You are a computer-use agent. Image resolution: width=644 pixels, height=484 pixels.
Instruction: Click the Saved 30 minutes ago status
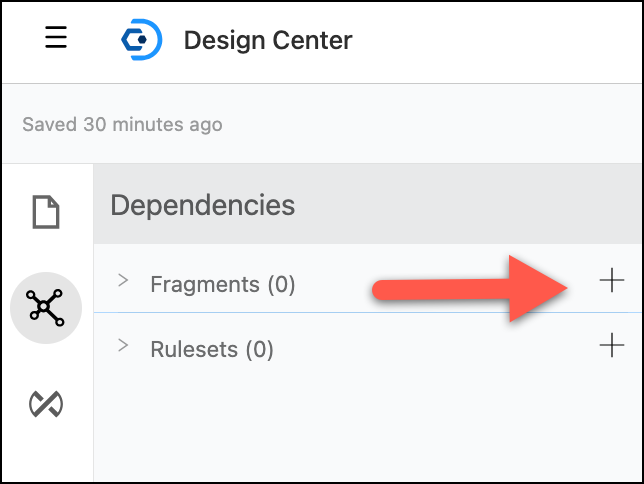122,125
